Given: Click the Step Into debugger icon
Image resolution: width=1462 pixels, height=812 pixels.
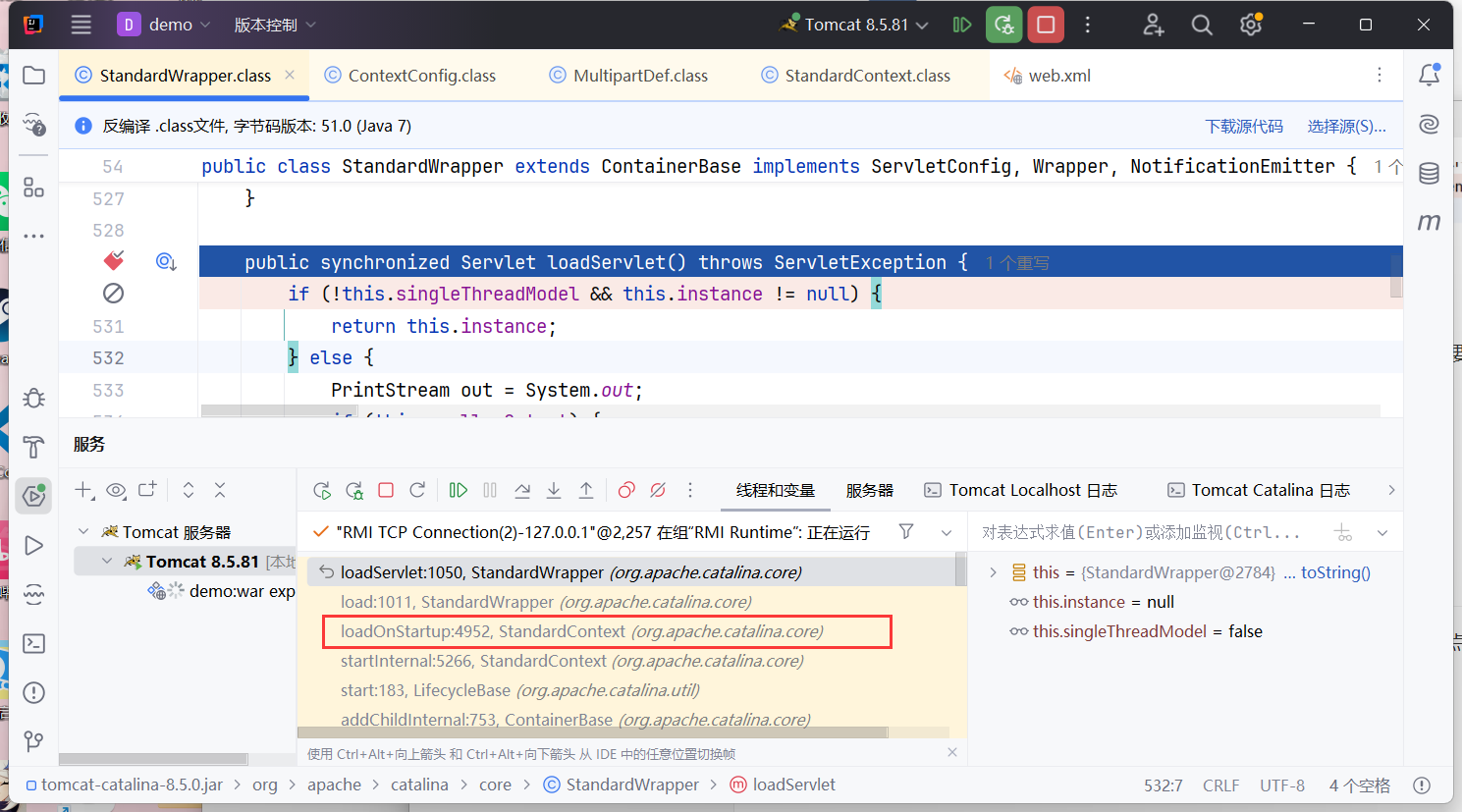Looking at the screenshot, I should [554, 490].
